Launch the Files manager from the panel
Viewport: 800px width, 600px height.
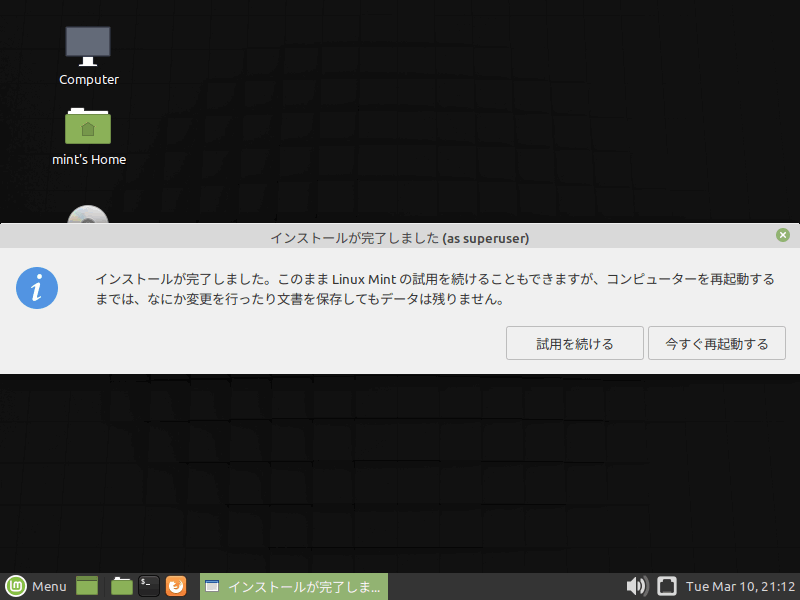[121, 586]
